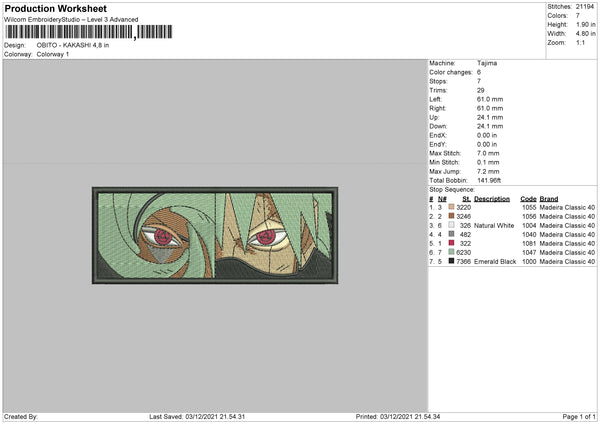Image resolution: width=600 pixels, height=424 pixels.
Task: Click thread code 1047 for thread 6230
Action: click(x=529, y=253)
